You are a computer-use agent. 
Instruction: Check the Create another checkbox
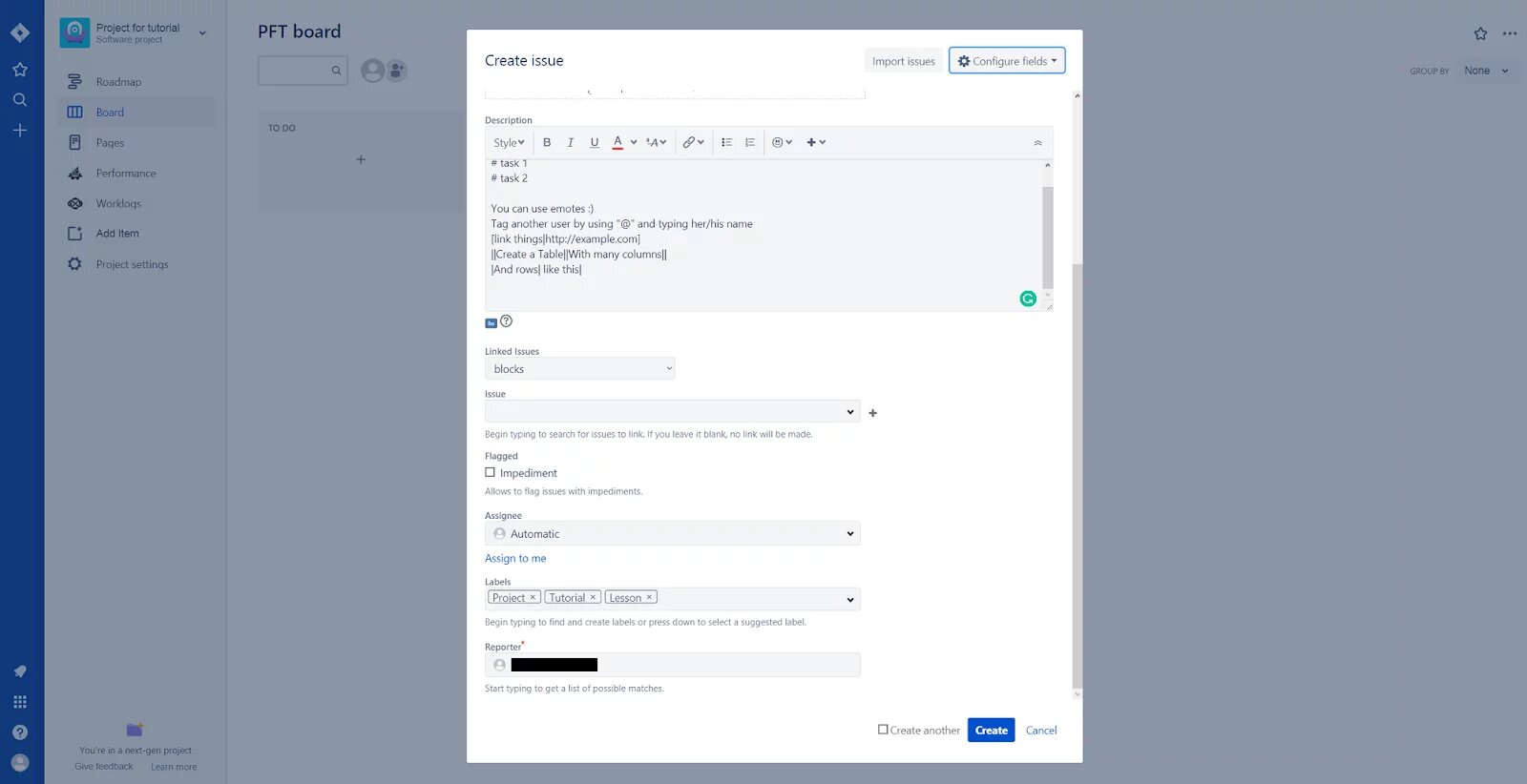pos(883,730)
